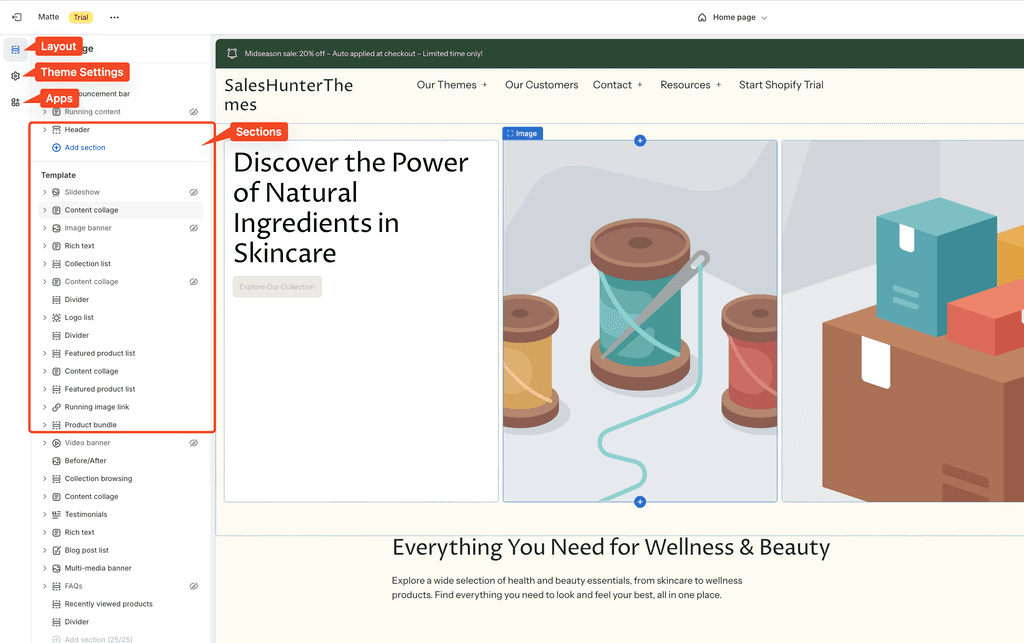Viewport: 1024px width, 643px height.
Task: Click the Header section icon
Action: [56, 130]
